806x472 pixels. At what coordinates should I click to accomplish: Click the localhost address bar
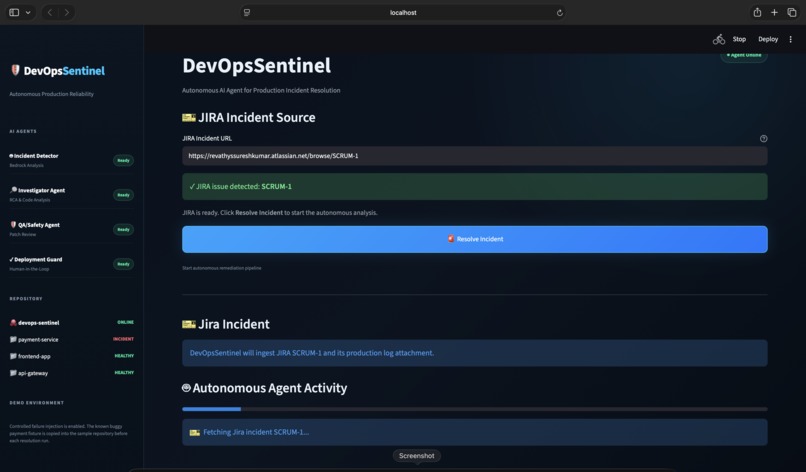(403, 12)
